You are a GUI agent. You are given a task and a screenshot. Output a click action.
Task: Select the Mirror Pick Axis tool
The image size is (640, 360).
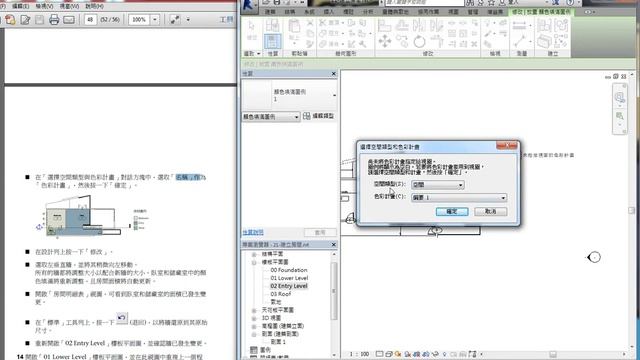419,26
